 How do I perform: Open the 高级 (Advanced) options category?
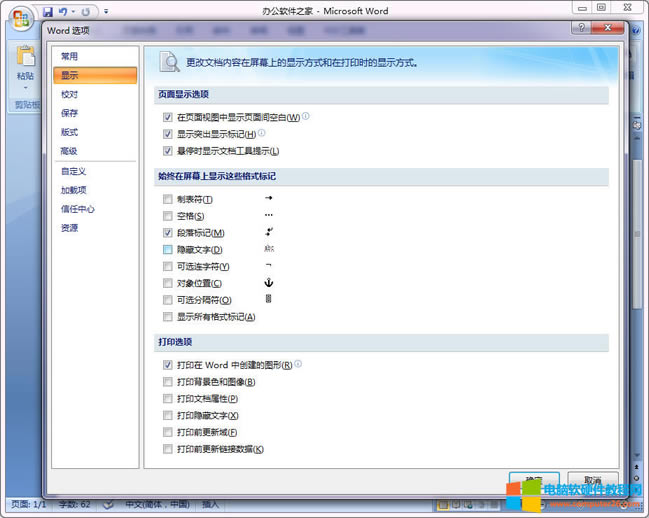tap(69, 151)
